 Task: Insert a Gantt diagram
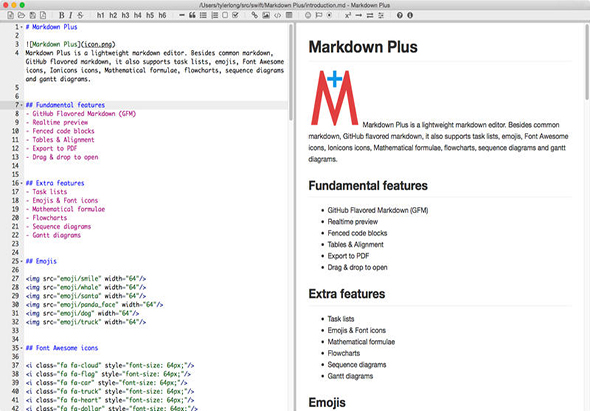pos(381,15)
